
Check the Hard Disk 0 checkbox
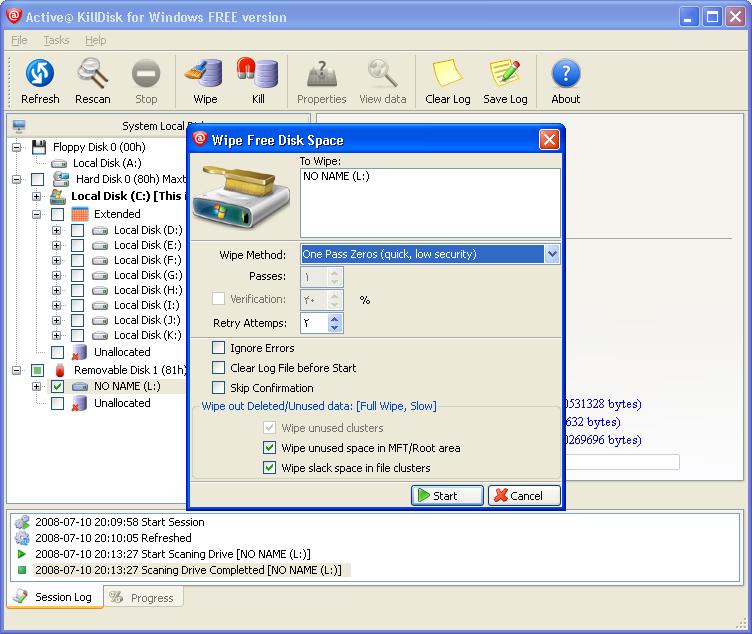[37, 180]
